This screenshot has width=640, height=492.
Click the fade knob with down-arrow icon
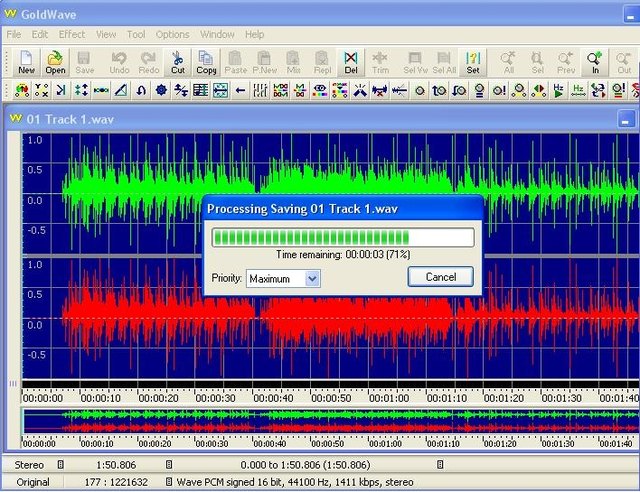tap(459, 90)
